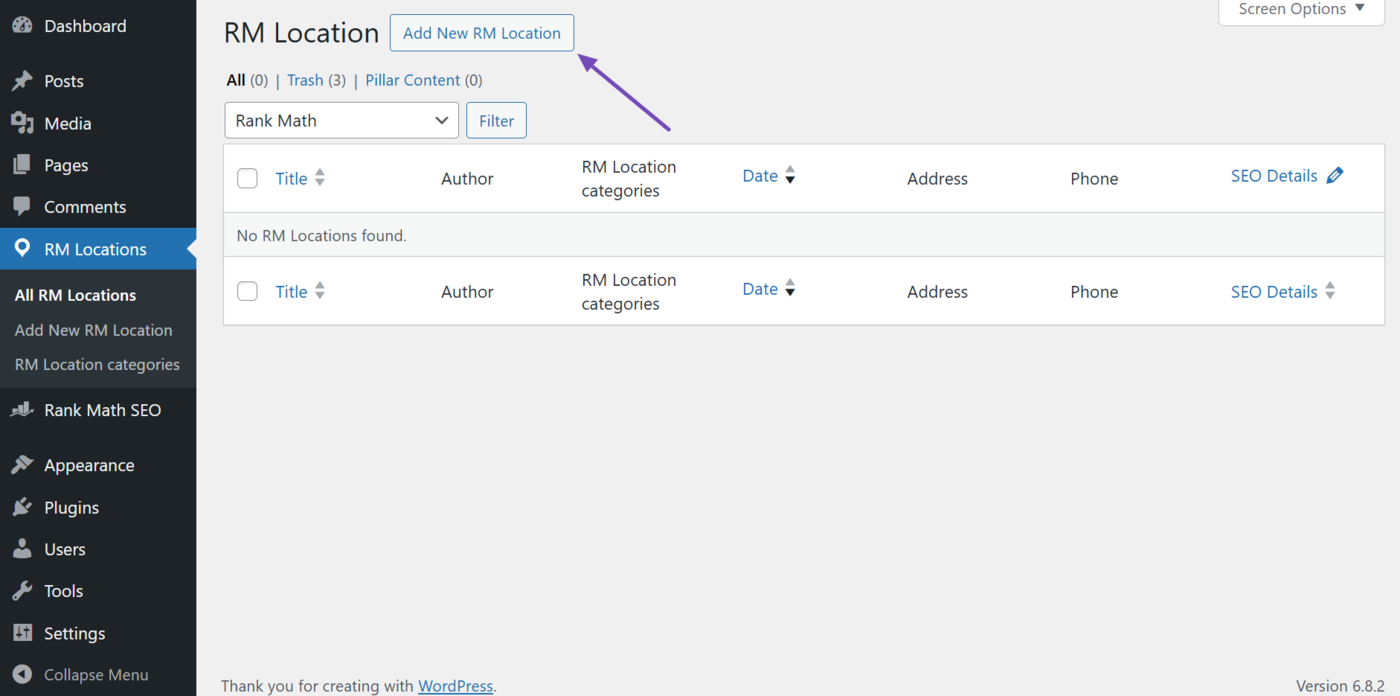The width and height of the screenshot is (1400, 696).
Task: Open Settings in the sidebar
Action: [x=98, y=633]
